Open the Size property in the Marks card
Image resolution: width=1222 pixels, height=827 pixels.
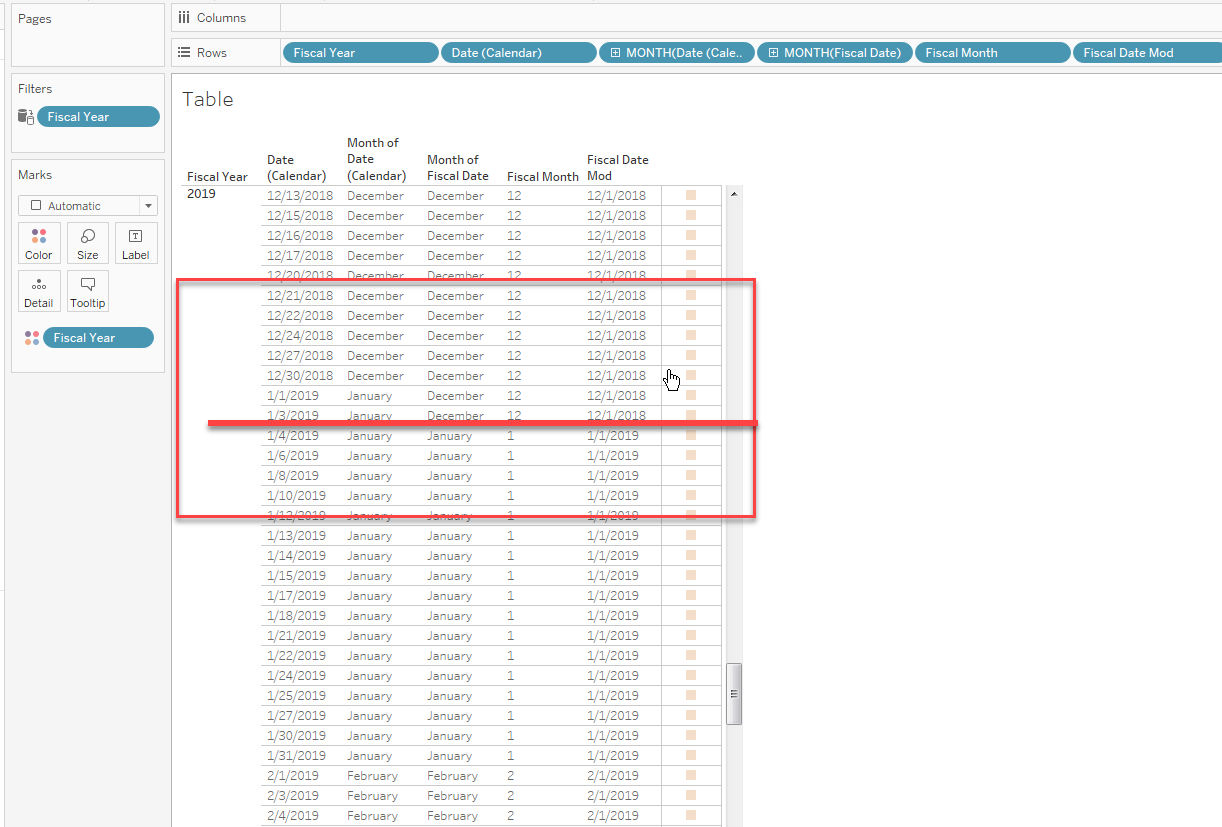point(87,243)
